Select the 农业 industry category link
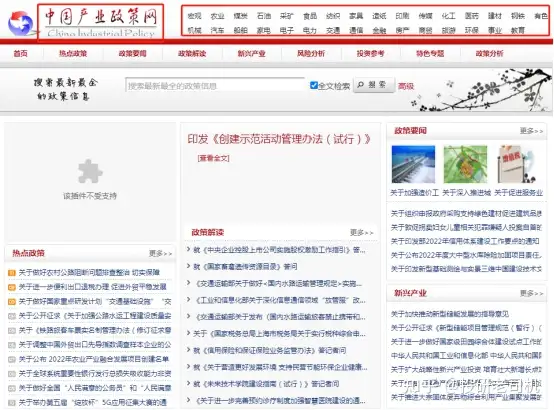 pos(217,16)
